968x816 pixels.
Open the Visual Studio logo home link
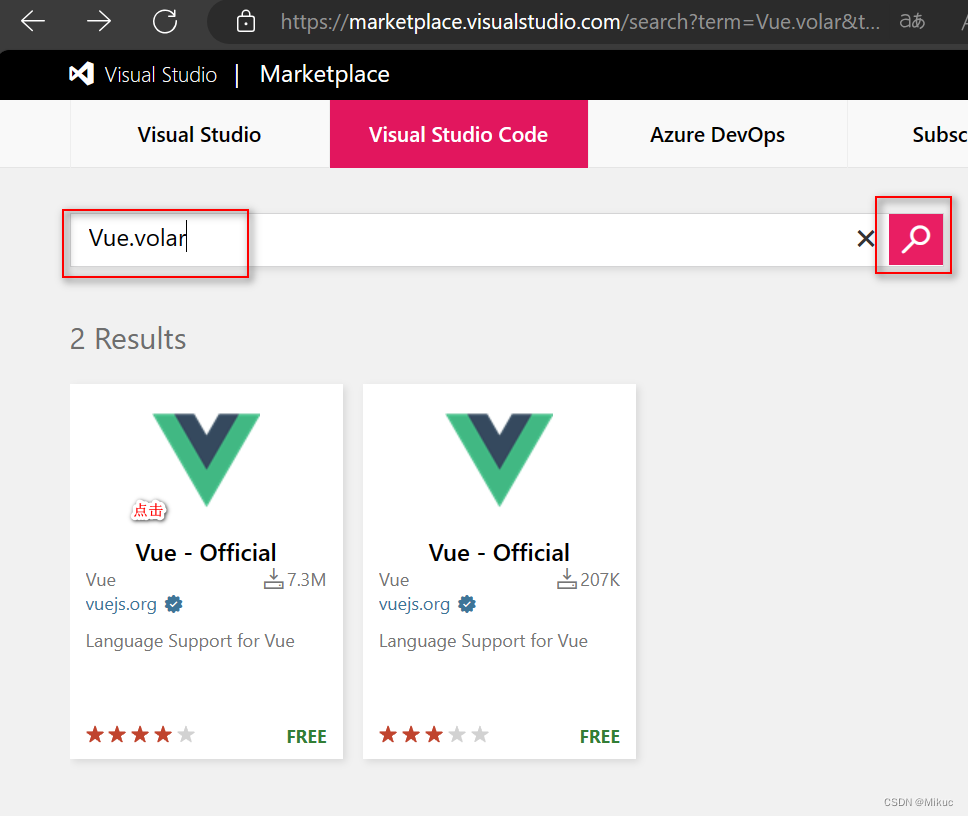coord(143,75)
